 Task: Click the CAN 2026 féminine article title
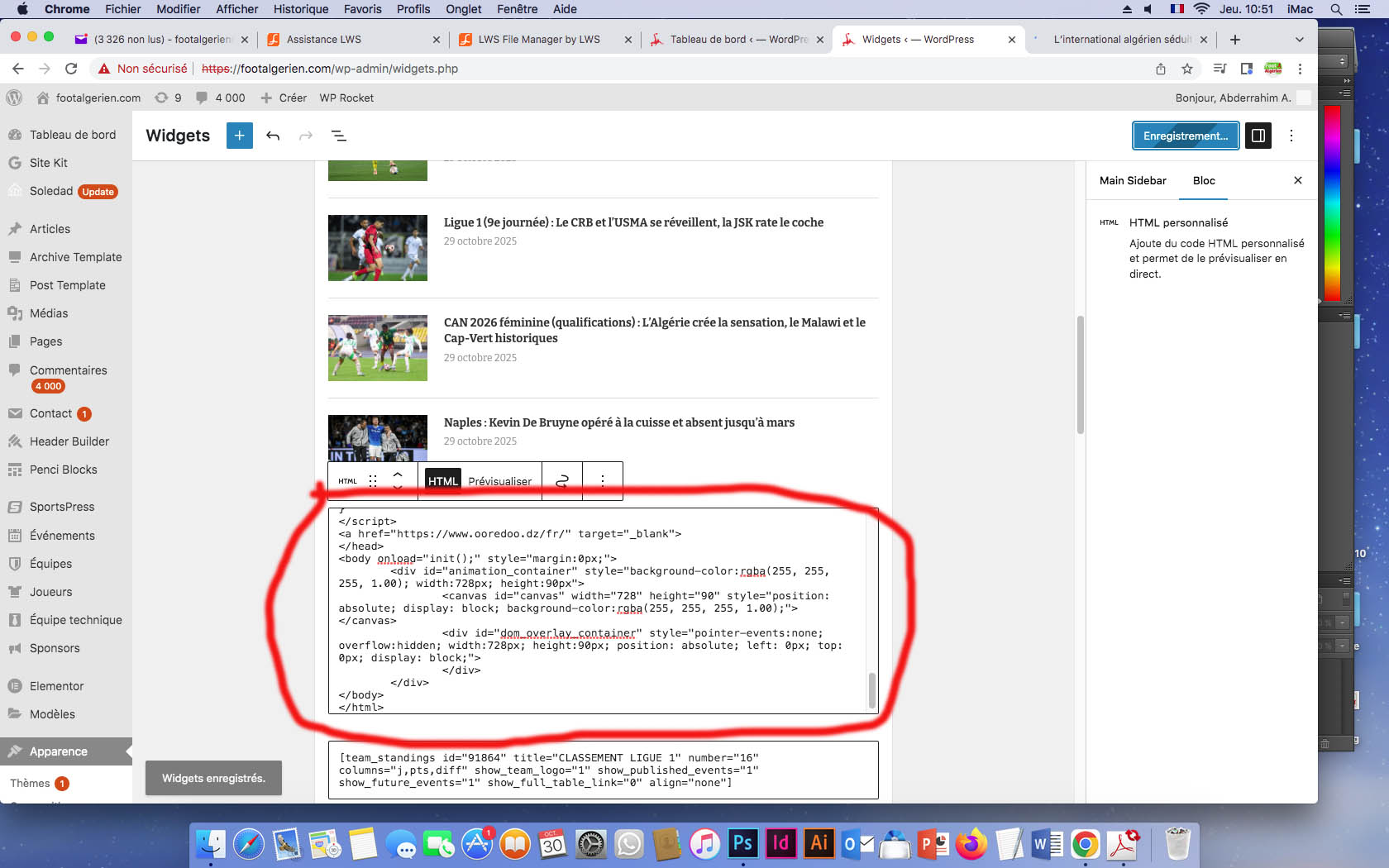(655, 330)
